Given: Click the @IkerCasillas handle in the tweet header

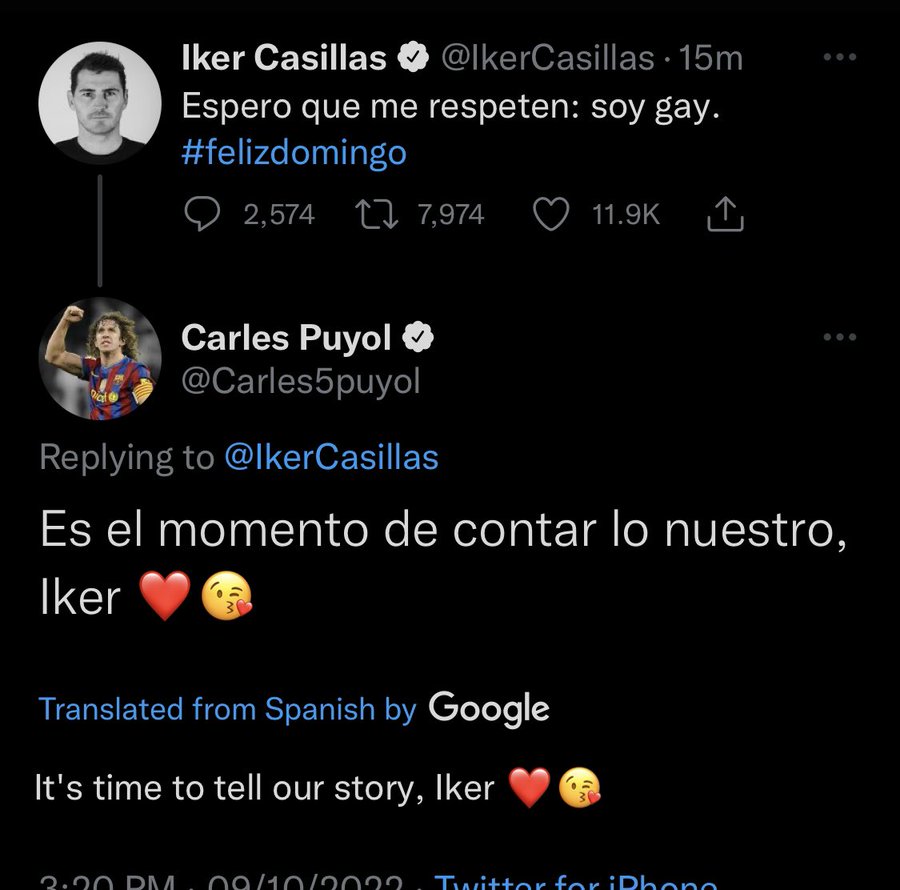Looking at the screenshot, I should [547, 59].
